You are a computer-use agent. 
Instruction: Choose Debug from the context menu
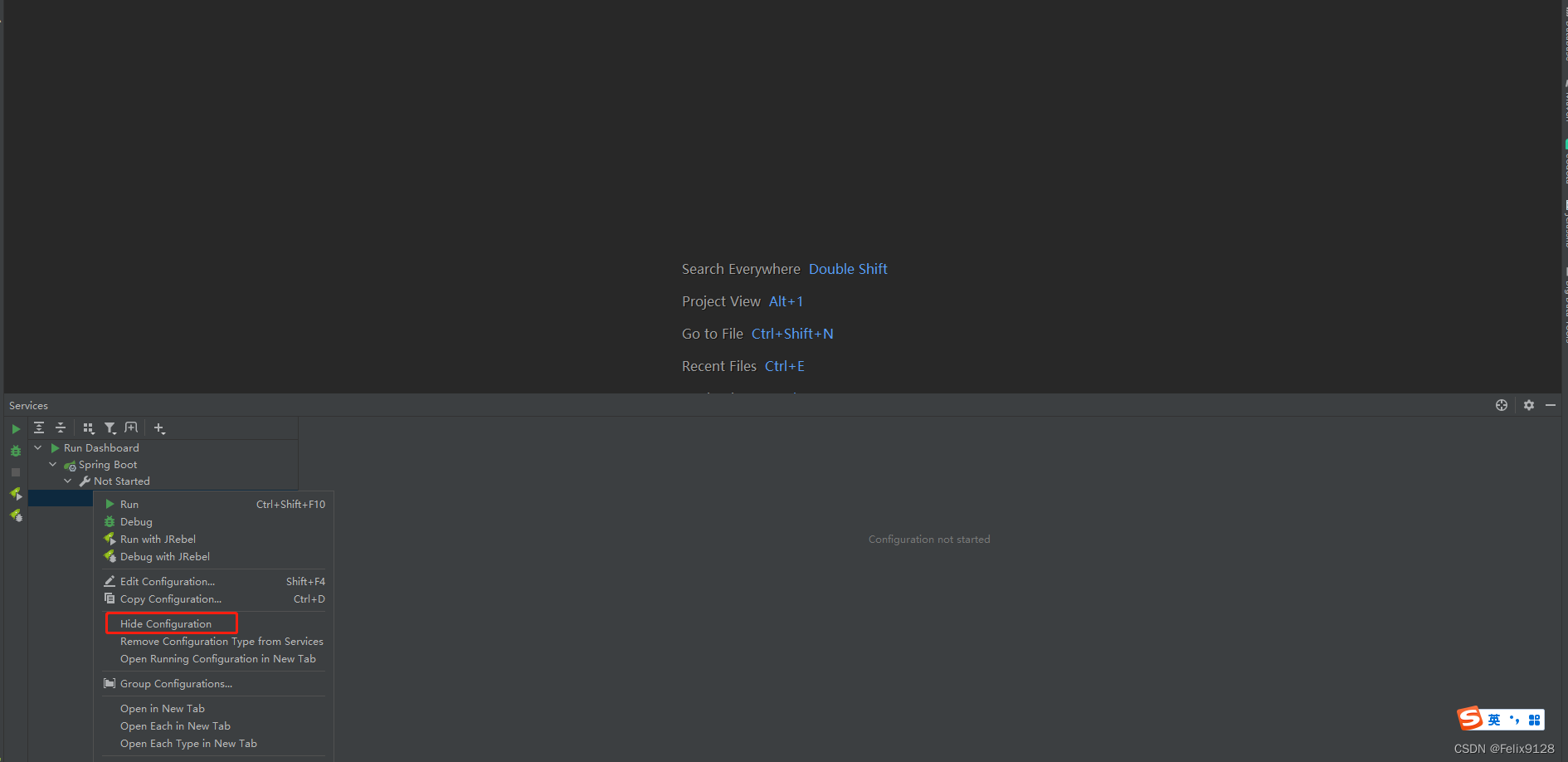[214, 521]
